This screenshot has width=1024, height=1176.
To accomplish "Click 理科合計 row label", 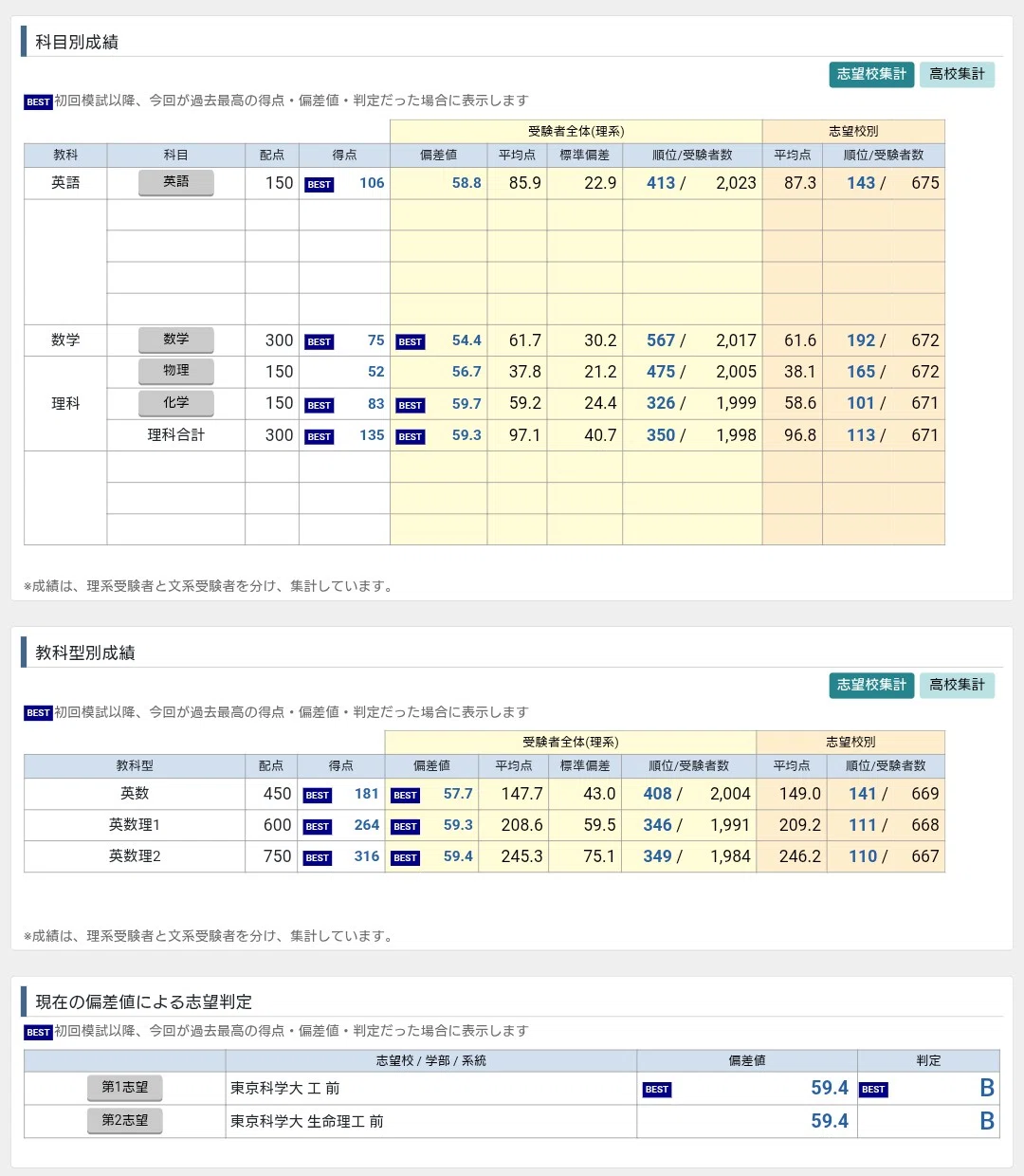I will [176, 435].
